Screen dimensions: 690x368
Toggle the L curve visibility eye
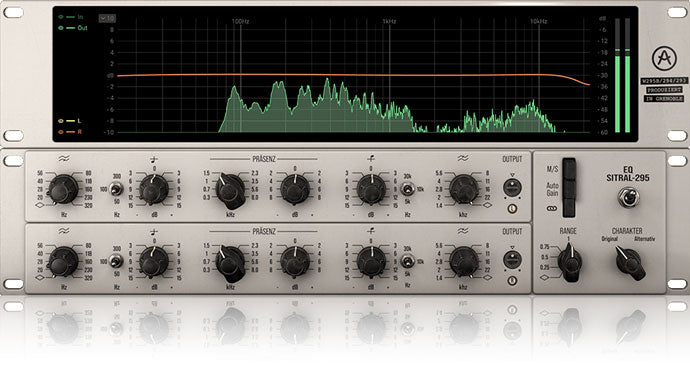point(61,121)
